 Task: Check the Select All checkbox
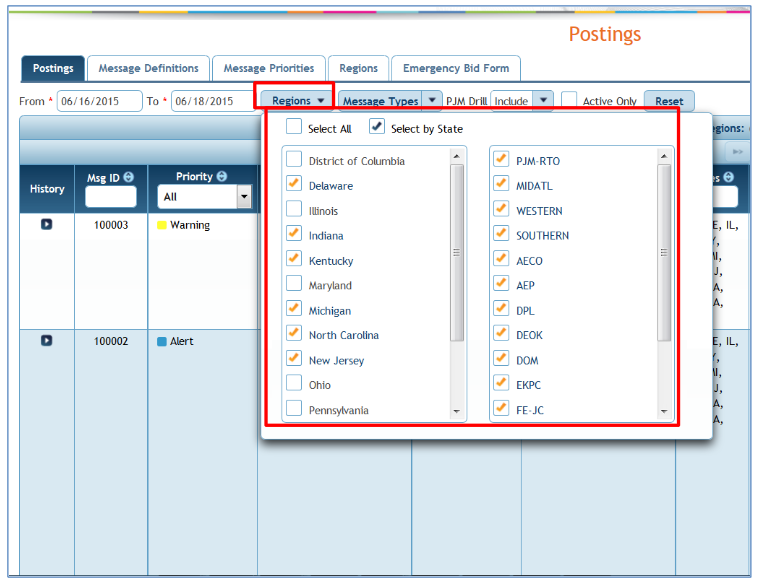pyautogui.click(x=294, y=128)
